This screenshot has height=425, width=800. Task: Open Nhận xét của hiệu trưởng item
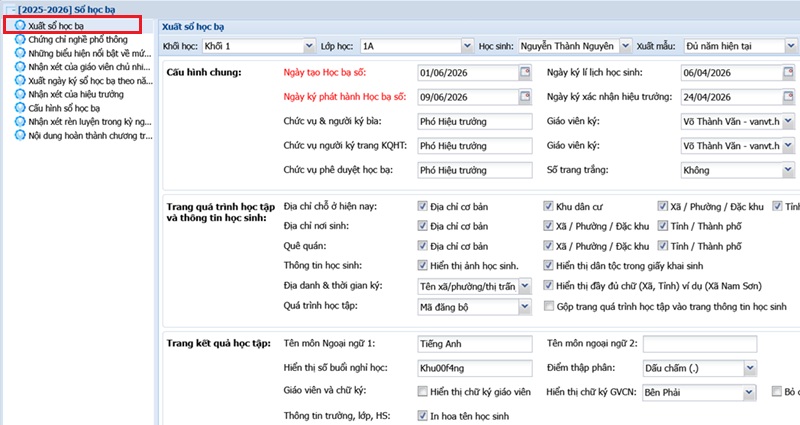[x=76, y=94]
